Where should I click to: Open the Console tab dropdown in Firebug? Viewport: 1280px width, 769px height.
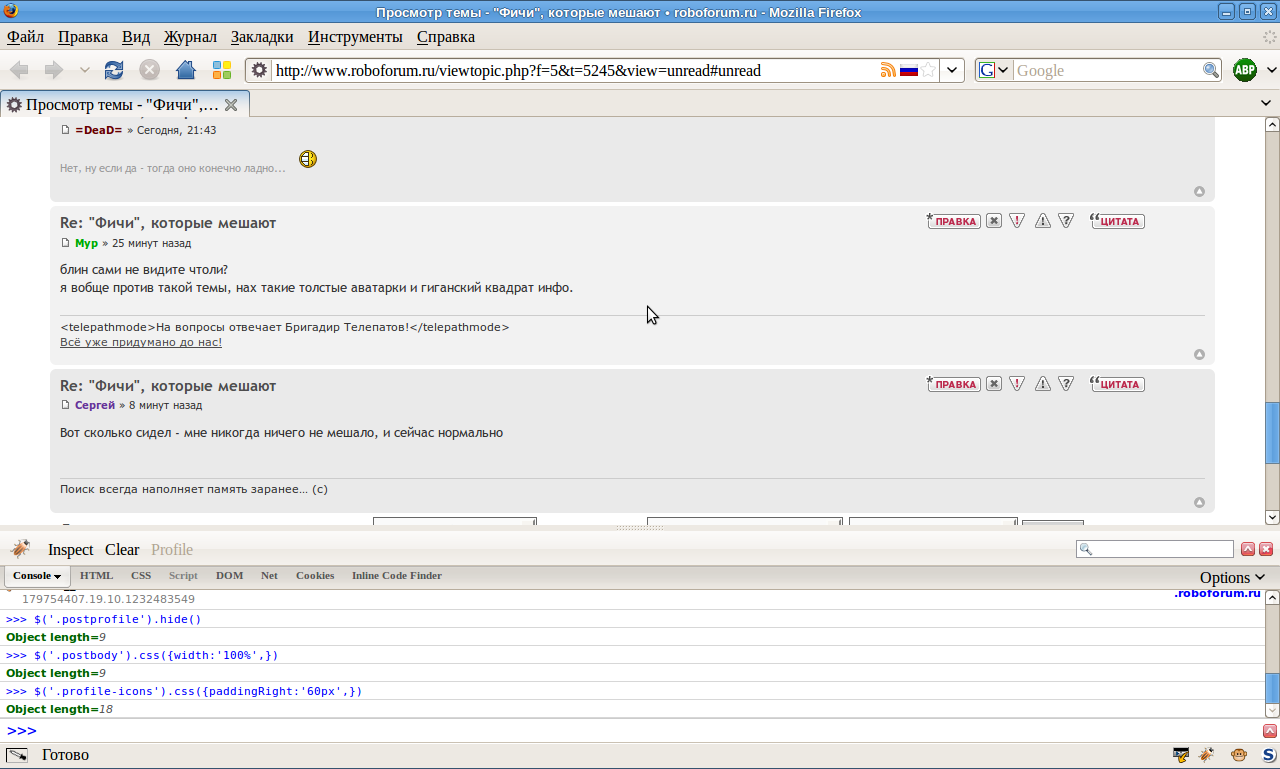38,576
